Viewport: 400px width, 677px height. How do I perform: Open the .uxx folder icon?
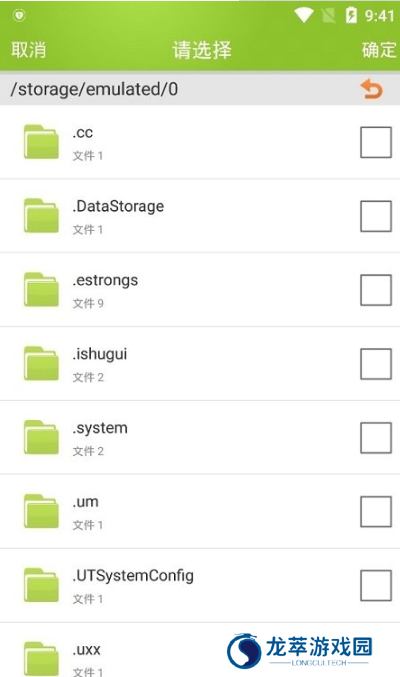click(x=41, y=659)
